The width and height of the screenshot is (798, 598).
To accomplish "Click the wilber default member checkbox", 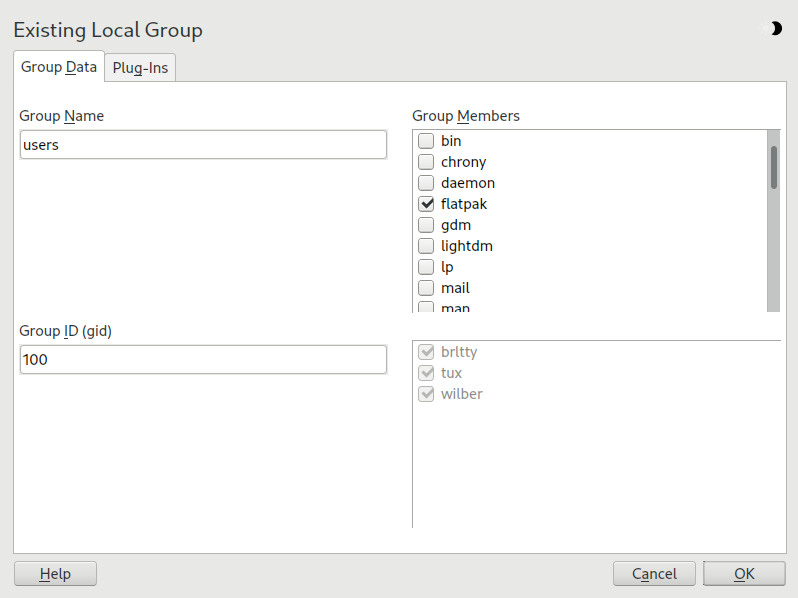I will pos(426,394).
